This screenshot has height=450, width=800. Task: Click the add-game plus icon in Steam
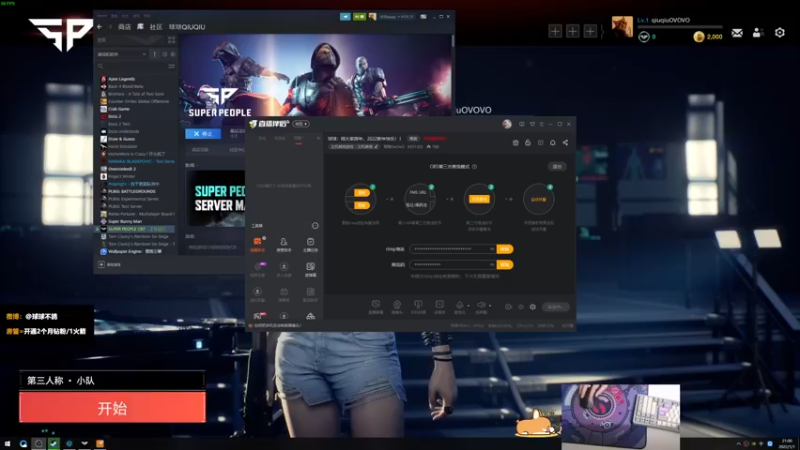[x=101, y=264]
